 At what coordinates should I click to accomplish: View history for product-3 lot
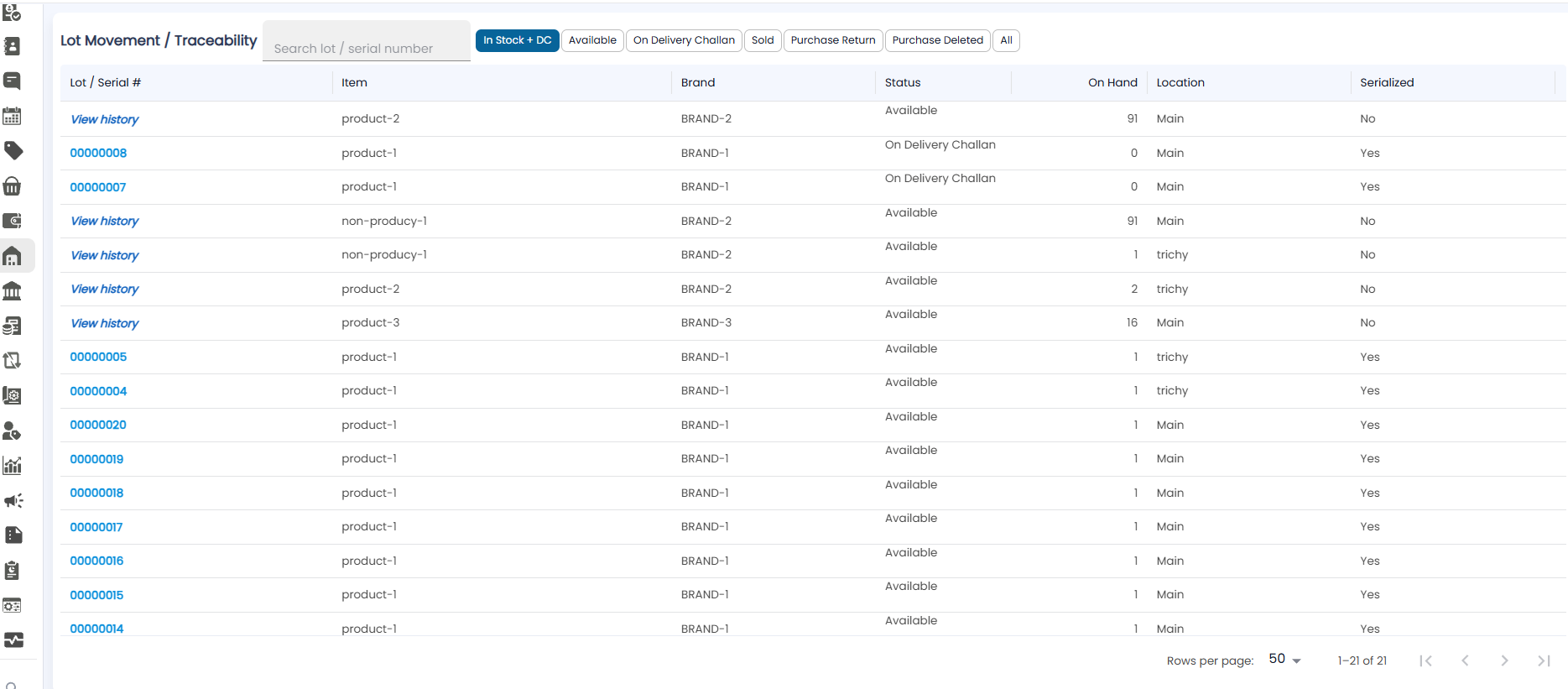[x=105, y=323]
